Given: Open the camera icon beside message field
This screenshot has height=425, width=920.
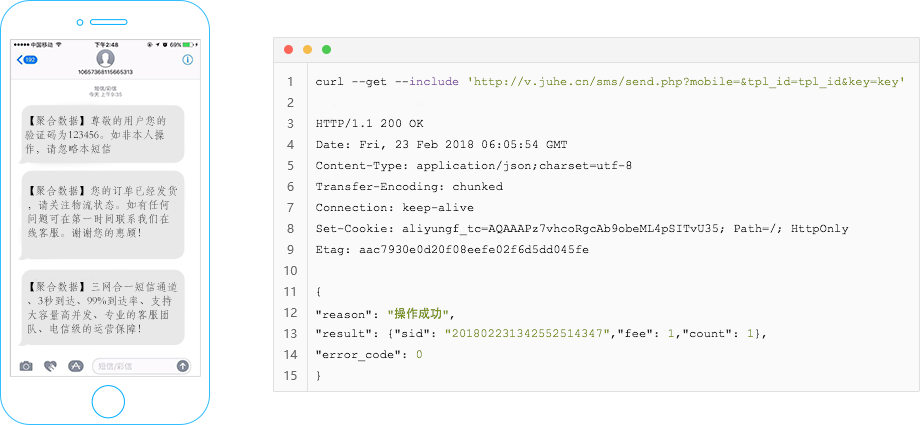Looking at the screenshot, I should [26, 366].
